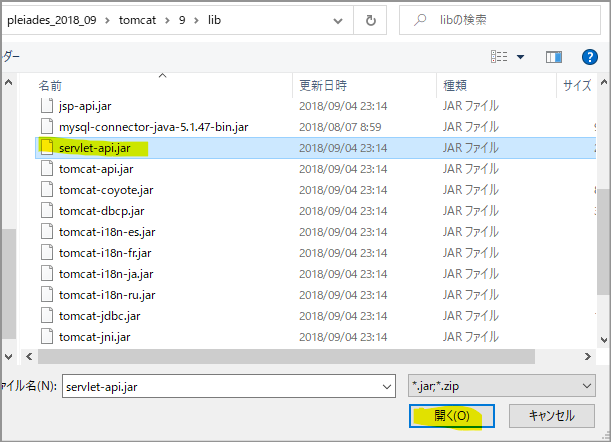Sort by 名前 column header
Image resolution: width=611 pixels, height=442 pixels.
click(x=50, y=85)
